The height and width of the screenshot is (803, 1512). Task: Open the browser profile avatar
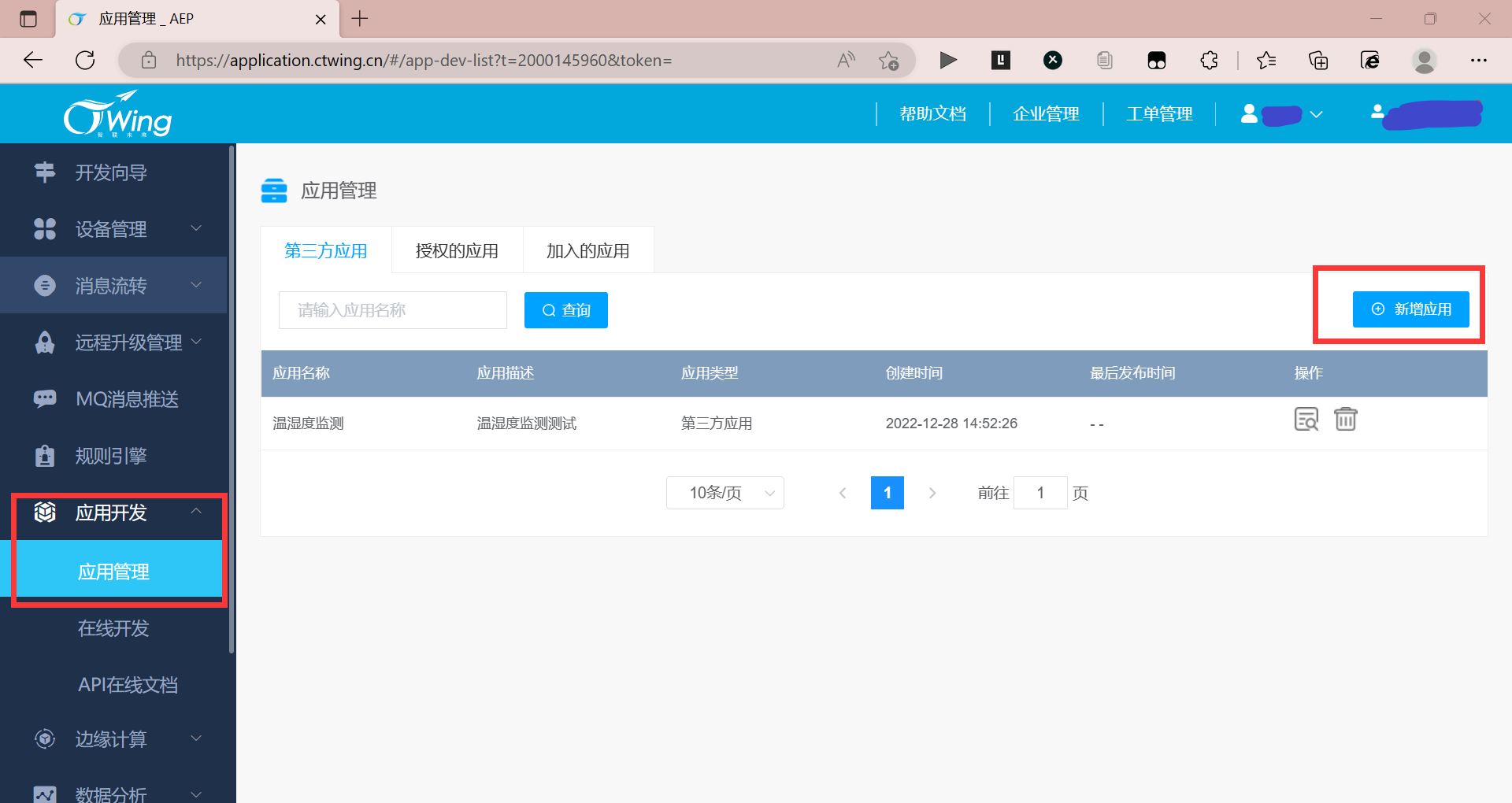tap(1425, 61)
